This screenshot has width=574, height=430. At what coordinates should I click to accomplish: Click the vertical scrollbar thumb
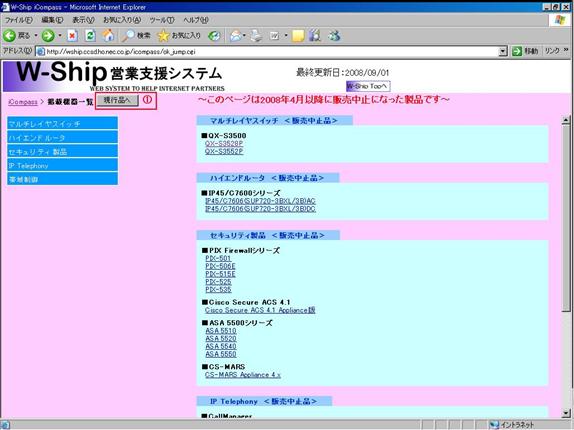[566, 218]
